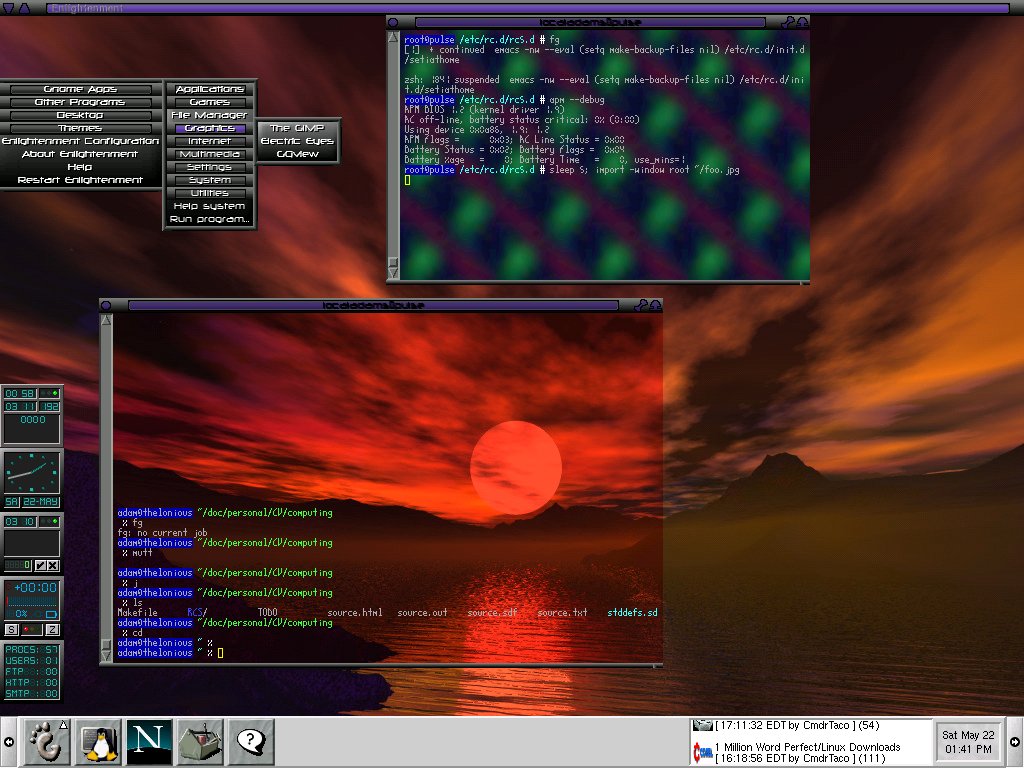Image resolution: width=1024 pixels, height=768 pixels.
Task: Click the toolbox launcher icon in panel
Action: (200, 742)
